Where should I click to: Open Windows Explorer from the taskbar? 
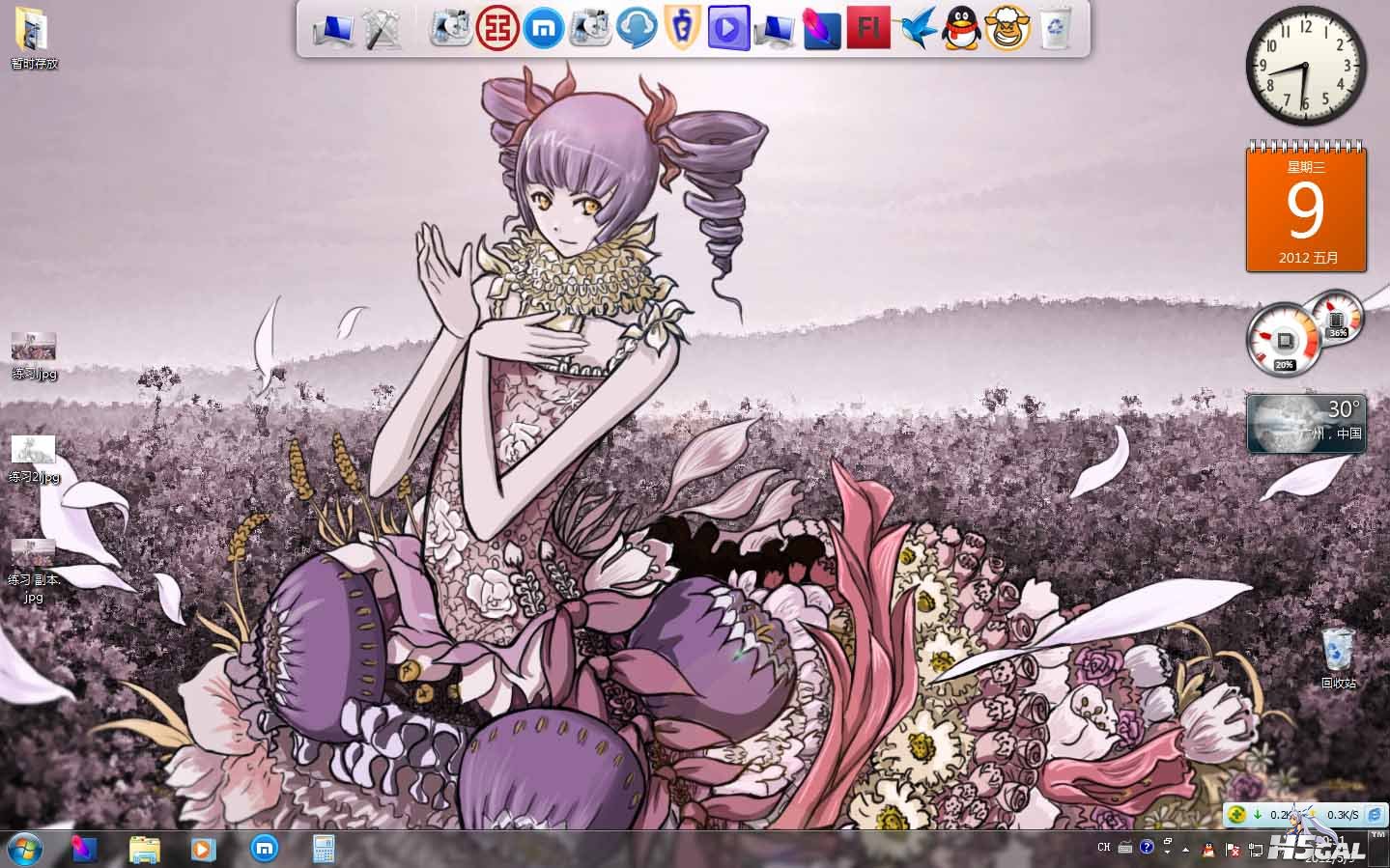(145, 850)
